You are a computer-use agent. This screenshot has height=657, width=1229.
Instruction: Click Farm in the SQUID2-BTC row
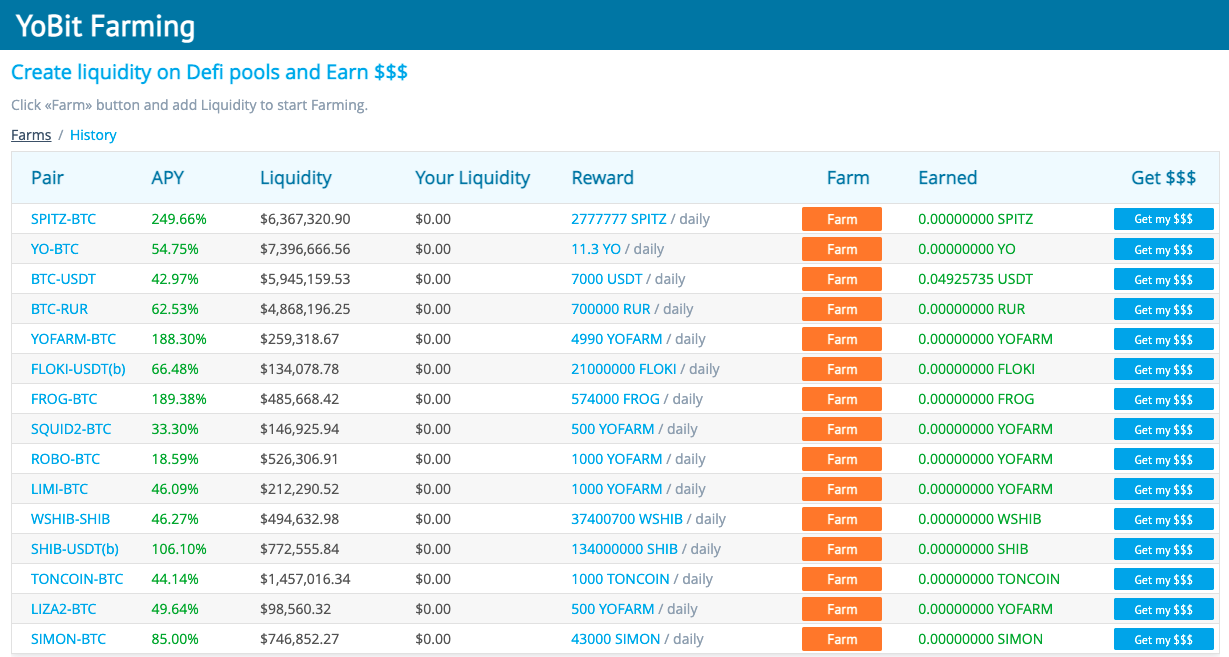click(x=842, y=429)
